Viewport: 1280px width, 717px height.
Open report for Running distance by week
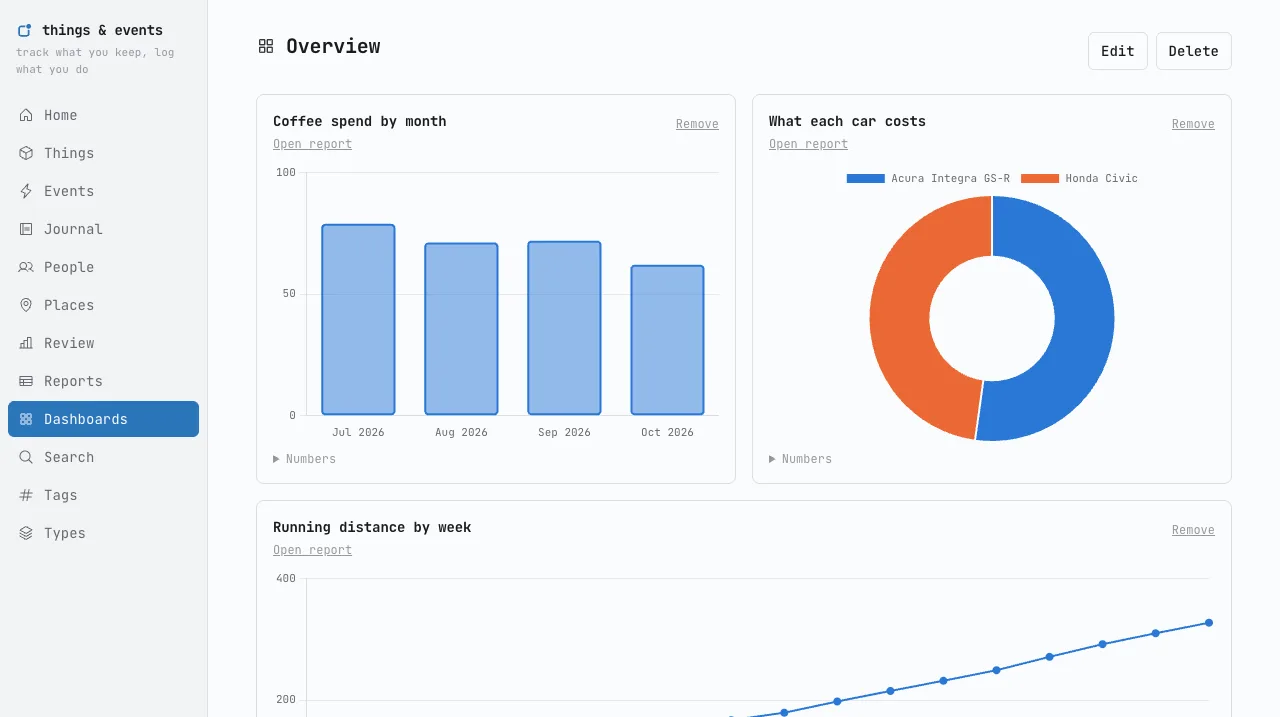312,550
